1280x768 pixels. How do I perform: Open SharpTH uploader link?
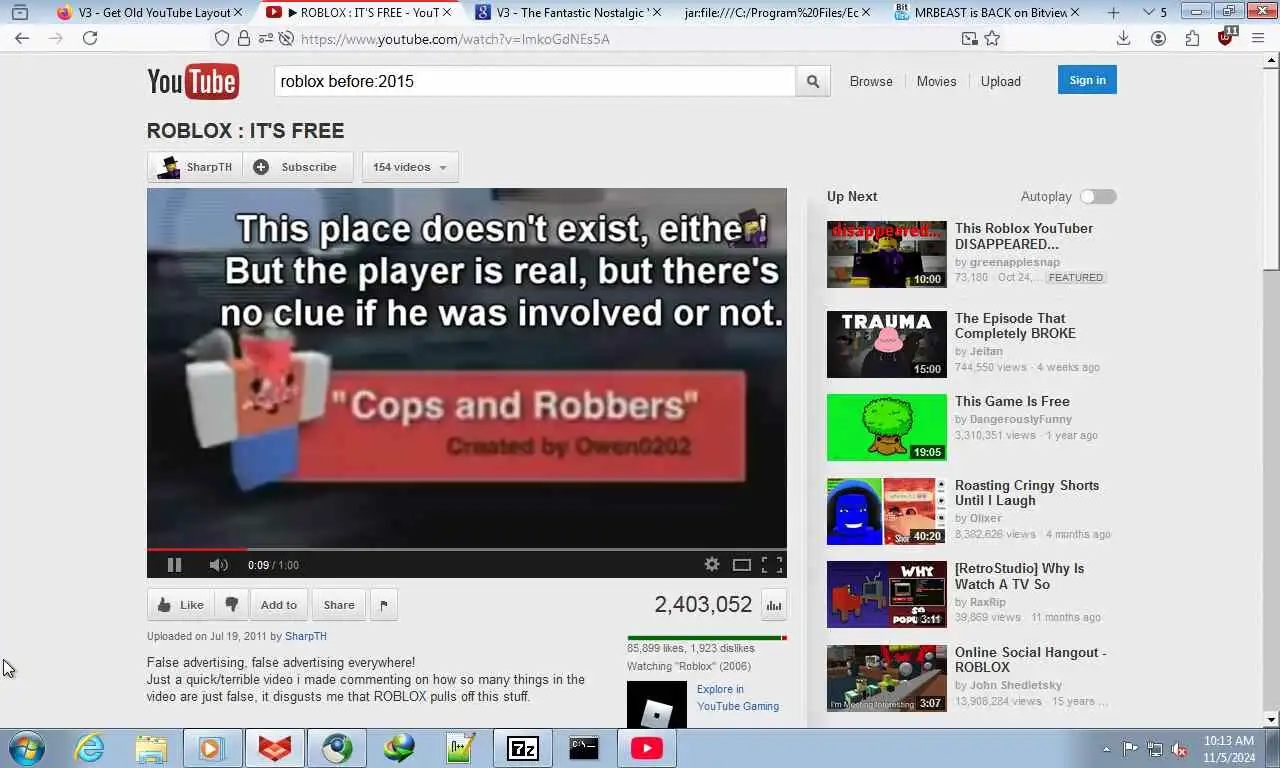pyautogui.click(x=306, y=636)
